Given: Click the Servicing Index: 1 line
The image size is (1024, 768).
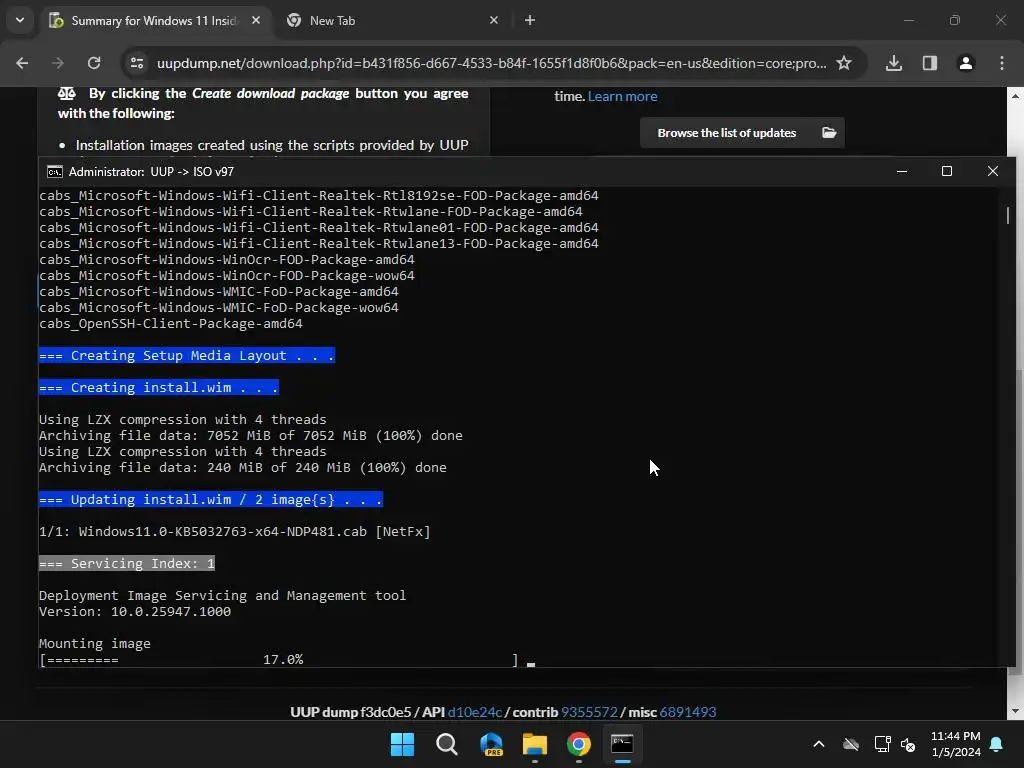Looking at the screenshot, I should (x=127, y=564).
